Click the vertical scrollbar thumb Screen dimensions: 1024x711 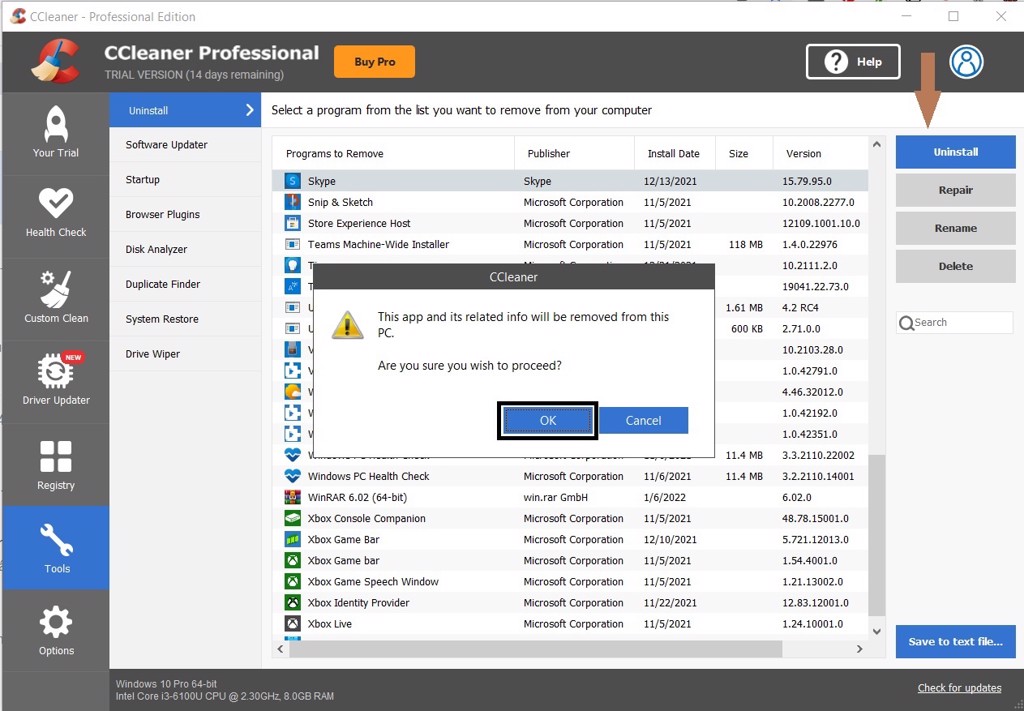tap(877, 535)
